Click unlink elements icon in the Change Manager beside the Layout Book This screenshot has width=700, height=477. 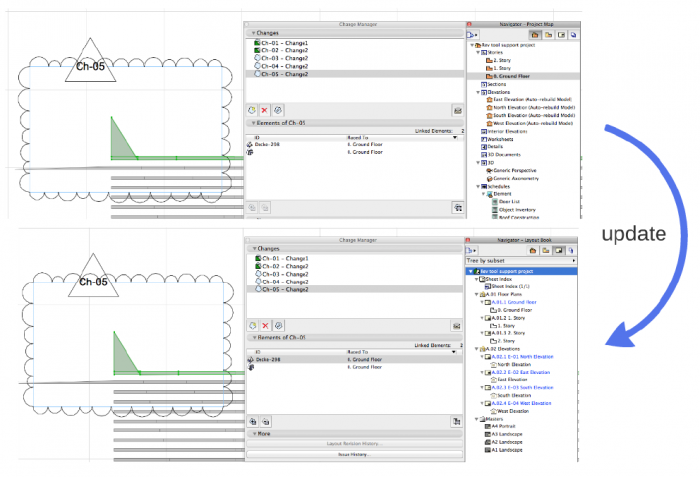click(x=266, y=422)
